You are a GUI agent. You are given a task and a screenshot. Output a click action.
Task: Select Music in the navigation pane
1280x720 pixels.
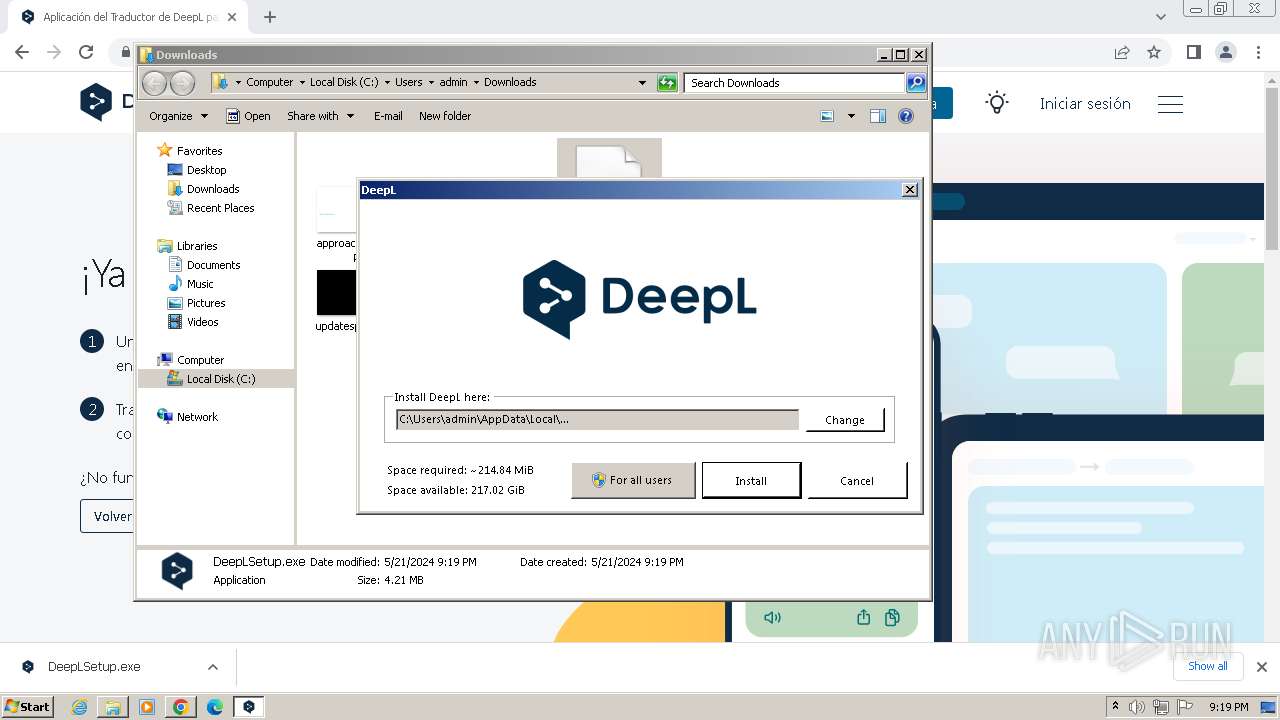(200, 284)
